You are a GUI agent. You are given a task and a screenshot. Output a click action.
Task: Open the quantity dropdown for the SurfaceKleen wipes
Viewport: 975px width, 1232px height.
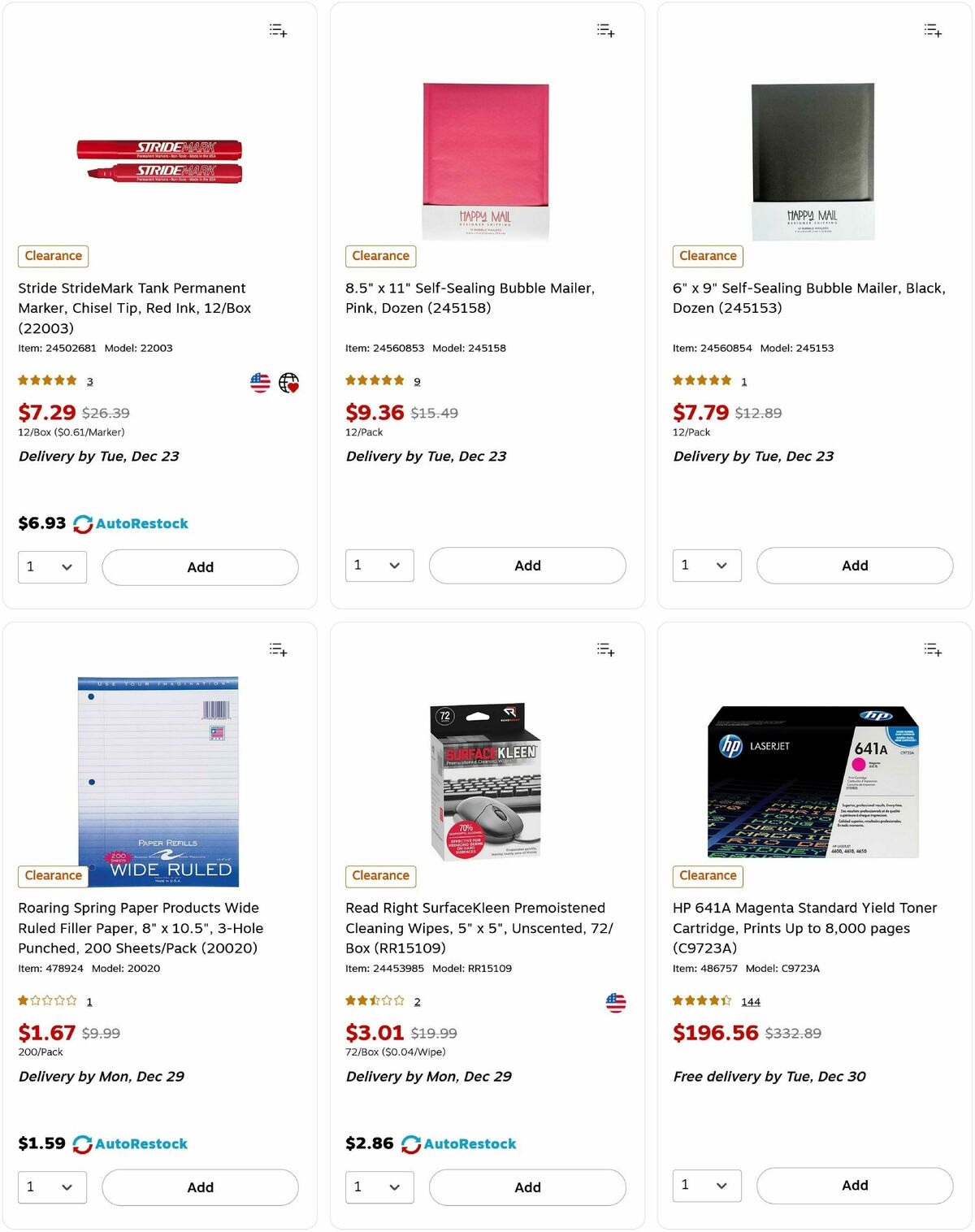(x=379, y=1187)
